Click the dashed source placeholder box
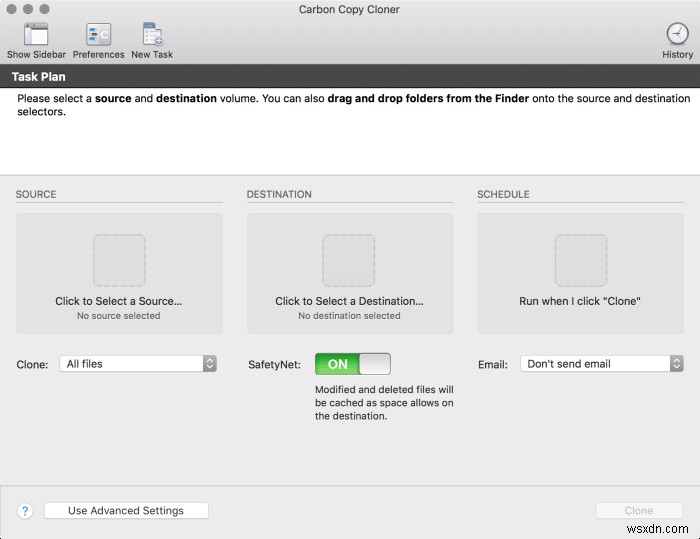The height and width of the screenshot is (539, 700). coord(119,260)
